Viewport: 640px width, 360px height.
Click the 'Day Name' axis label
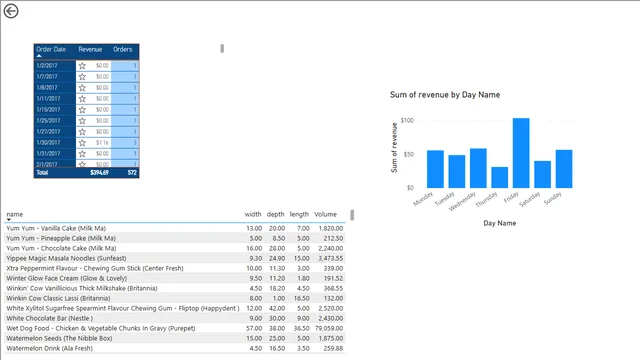(x=500, y=223)
